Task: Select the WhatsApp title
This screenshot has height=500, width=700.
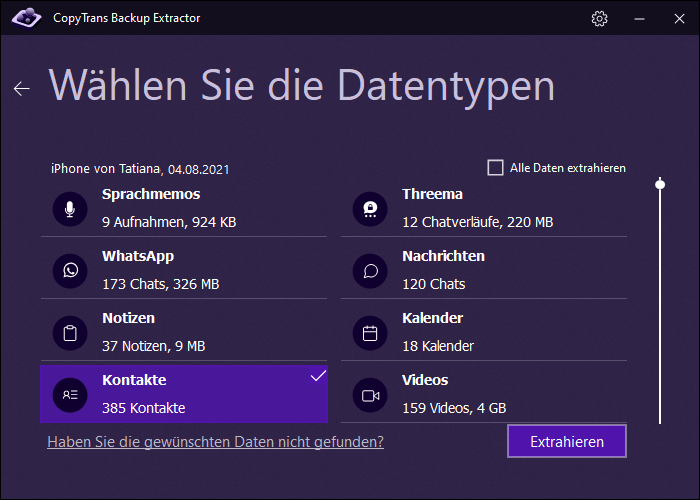Action: pyautogui.click(x=138, y=256)
